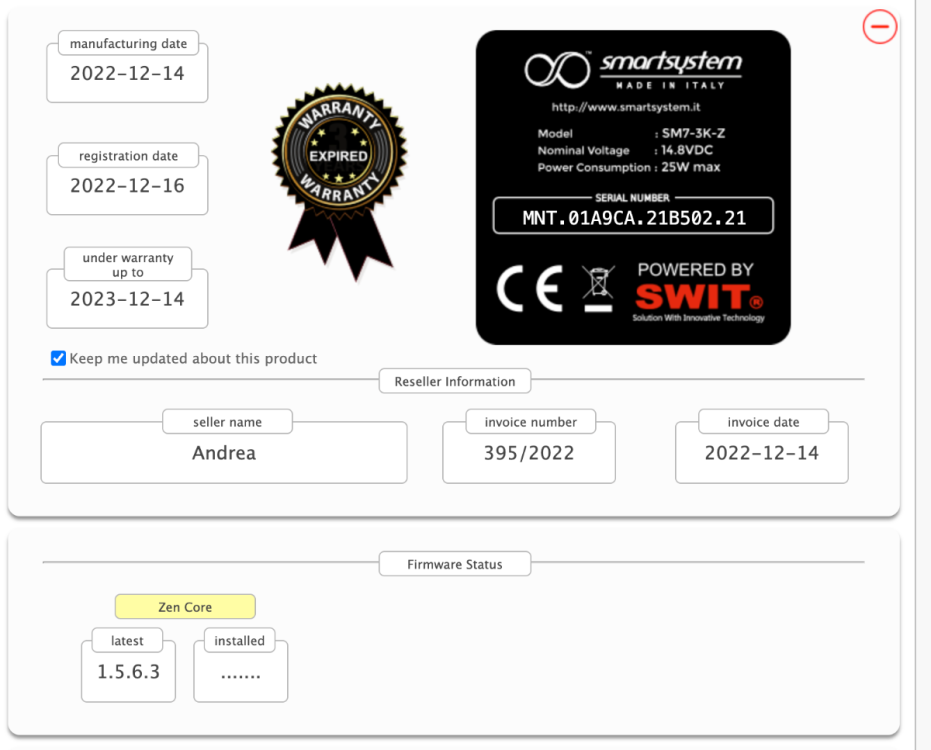Viewport: 931px width, 750px height.
Task: Click the seller name field showing Andrea
Action: pyautogui.click(x=224, y=453)
